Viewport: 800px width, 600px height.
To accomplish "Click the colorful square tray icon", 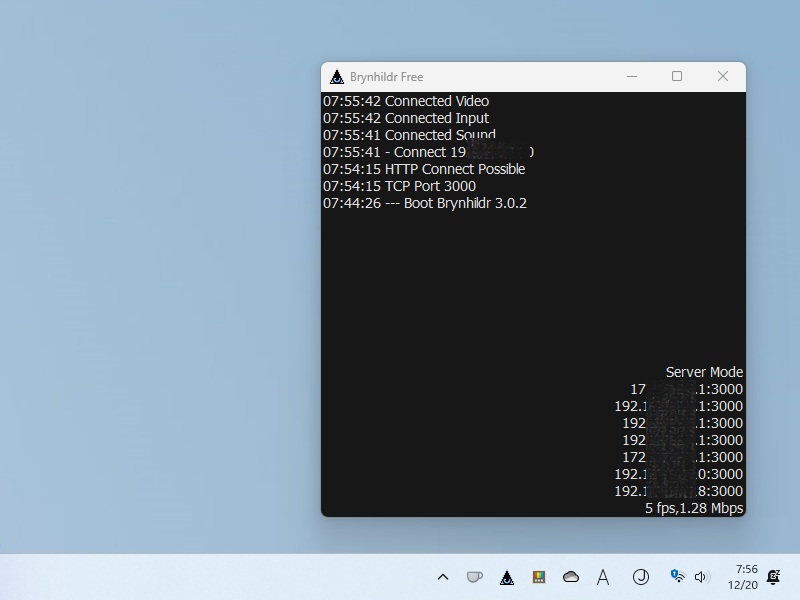I will click(539, 577).
